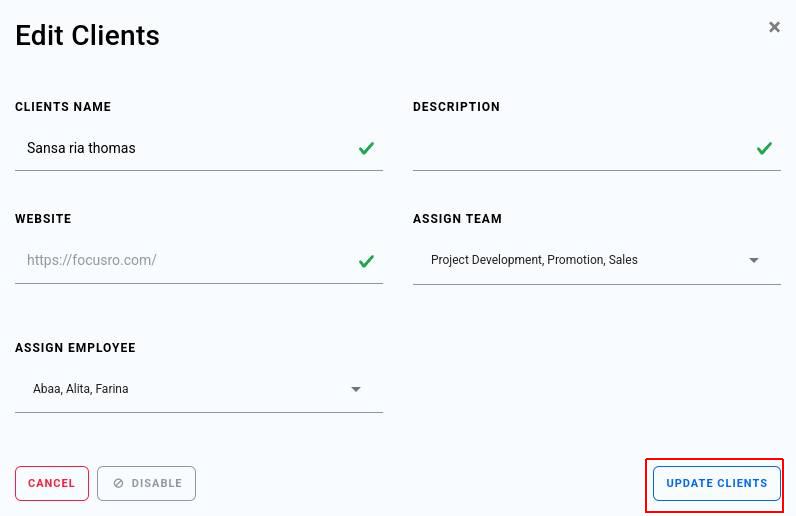Viewport: 796px width, 516px height.
Task: Click the green checkmark in Description field
Action: tap(764, 148)
